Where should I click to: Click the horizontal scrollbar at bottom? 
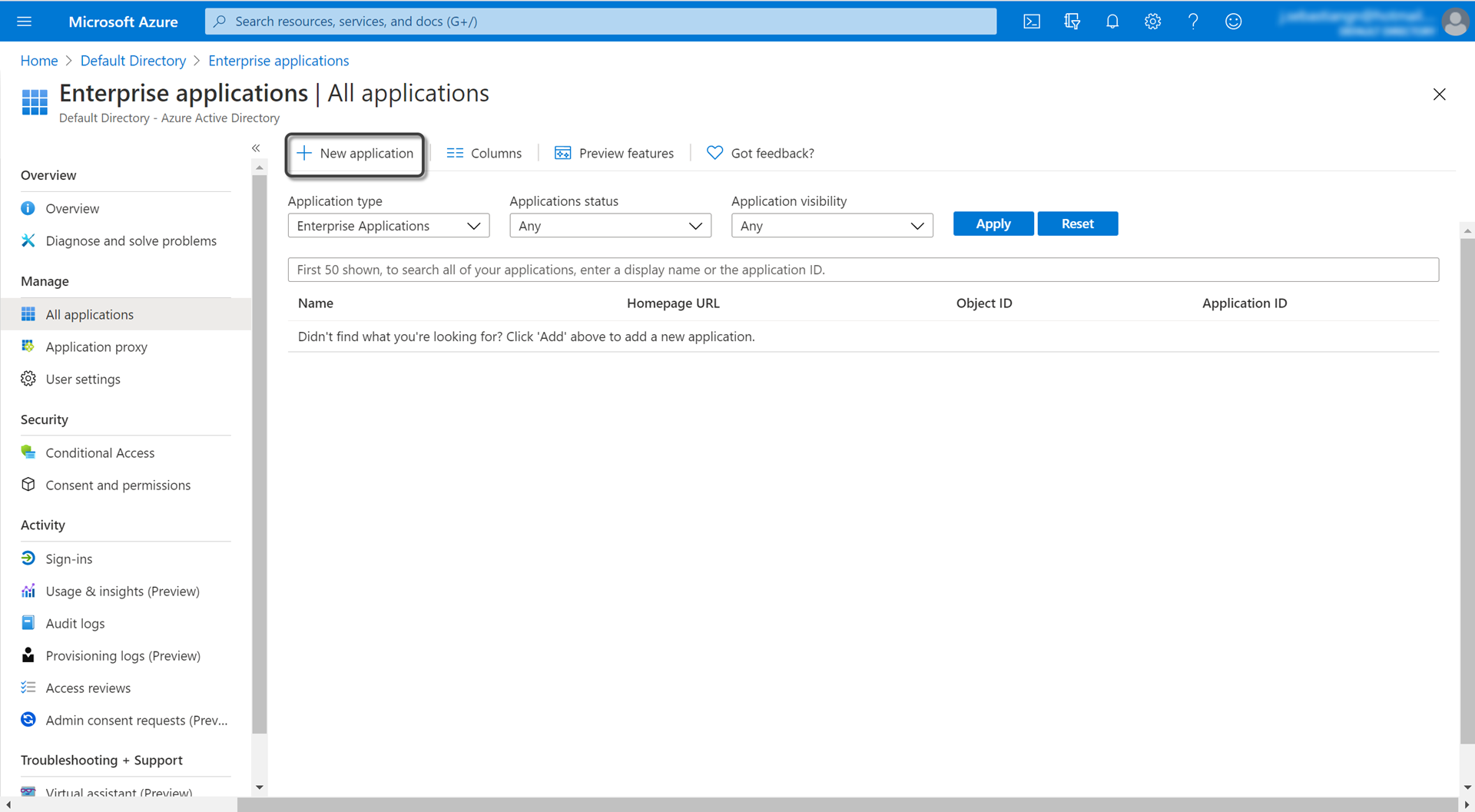pyautogui.click(x=848, y=804)
